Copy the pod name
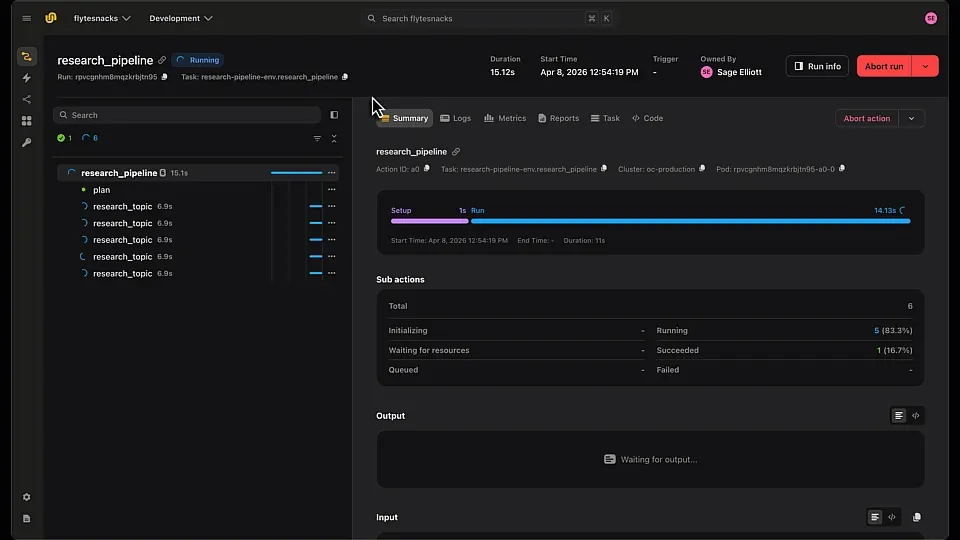The width and height of the screenshot is (960, 540). point(842,168)
